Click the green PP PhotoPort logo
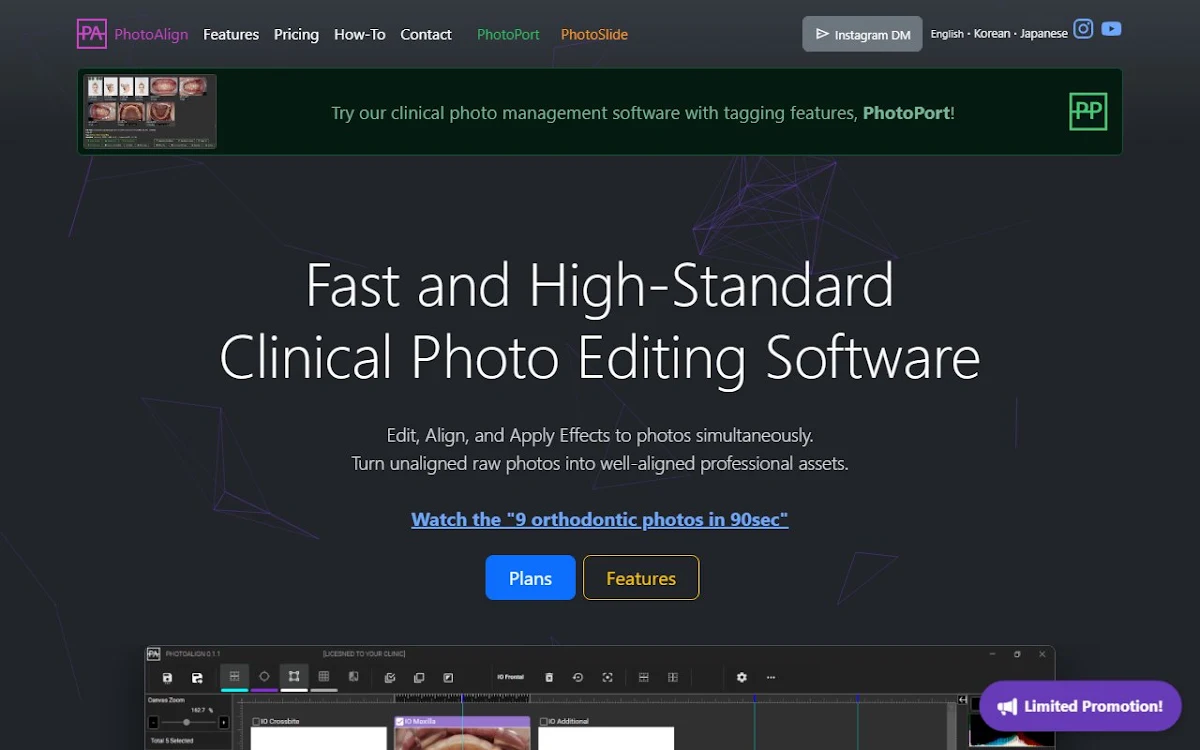Viewport: 1200px width, 750px height. (1088, 112)
